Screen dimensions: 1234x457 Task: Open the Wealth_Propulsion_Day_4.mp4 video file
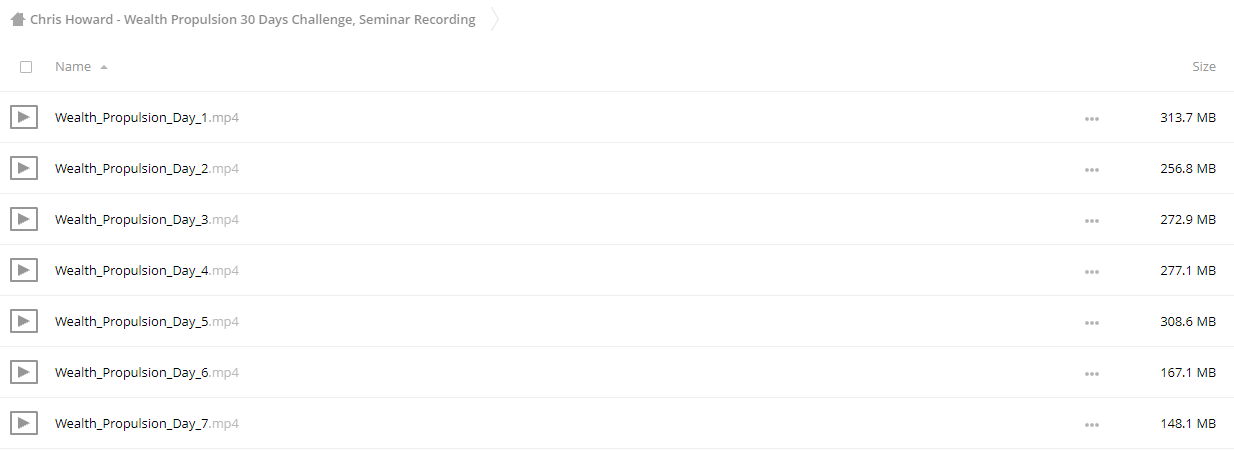click(x=147, y=271)
